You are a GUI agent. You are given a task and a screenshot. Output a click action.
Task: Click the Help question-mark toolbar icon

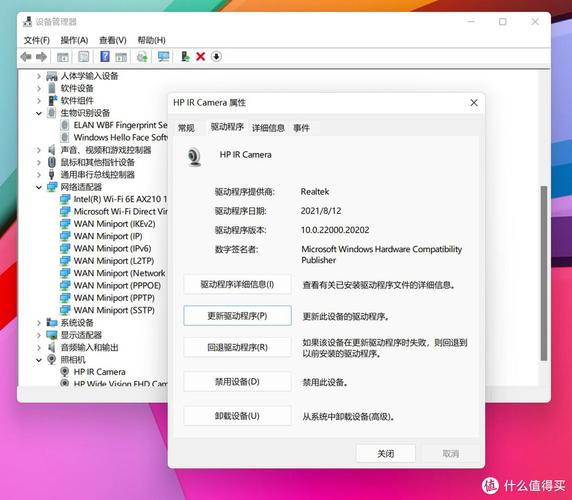pos(105,57)
